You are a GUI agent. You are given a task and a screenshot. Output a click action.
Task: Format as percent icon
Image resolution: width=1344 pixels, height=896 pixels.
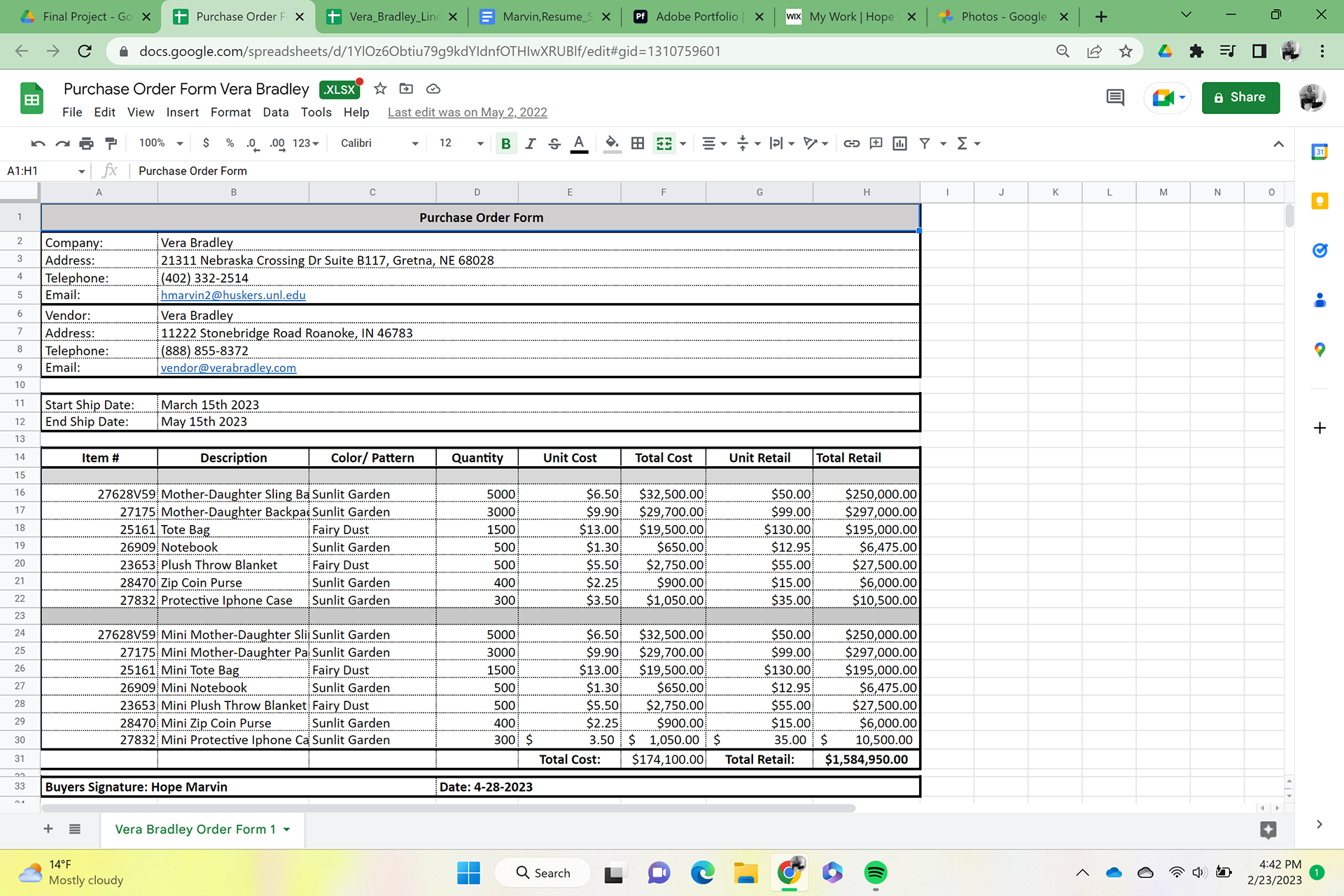230,143
